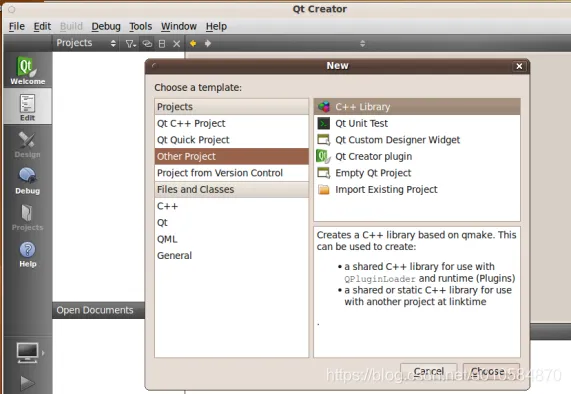Switch to Edit mode in sidebar
Screen dimensions: 571x394
click(x=27, y=107)
